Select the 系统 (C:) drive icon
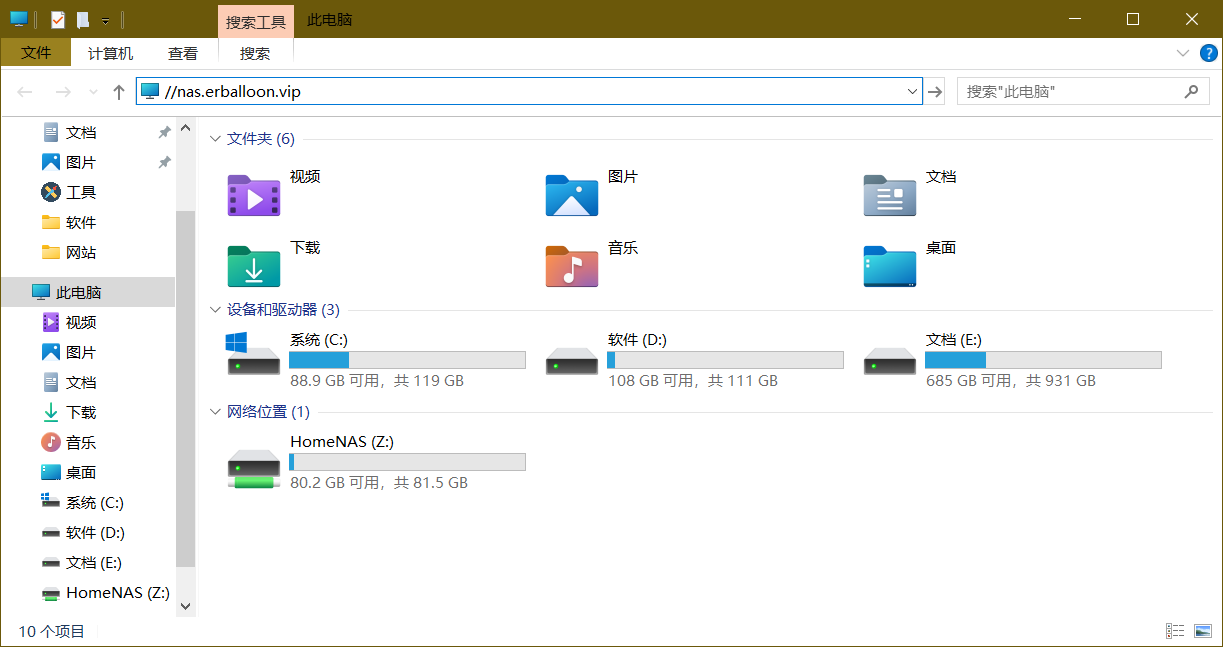The height and width of the screenshot is (647, 1223). [254, 357]
